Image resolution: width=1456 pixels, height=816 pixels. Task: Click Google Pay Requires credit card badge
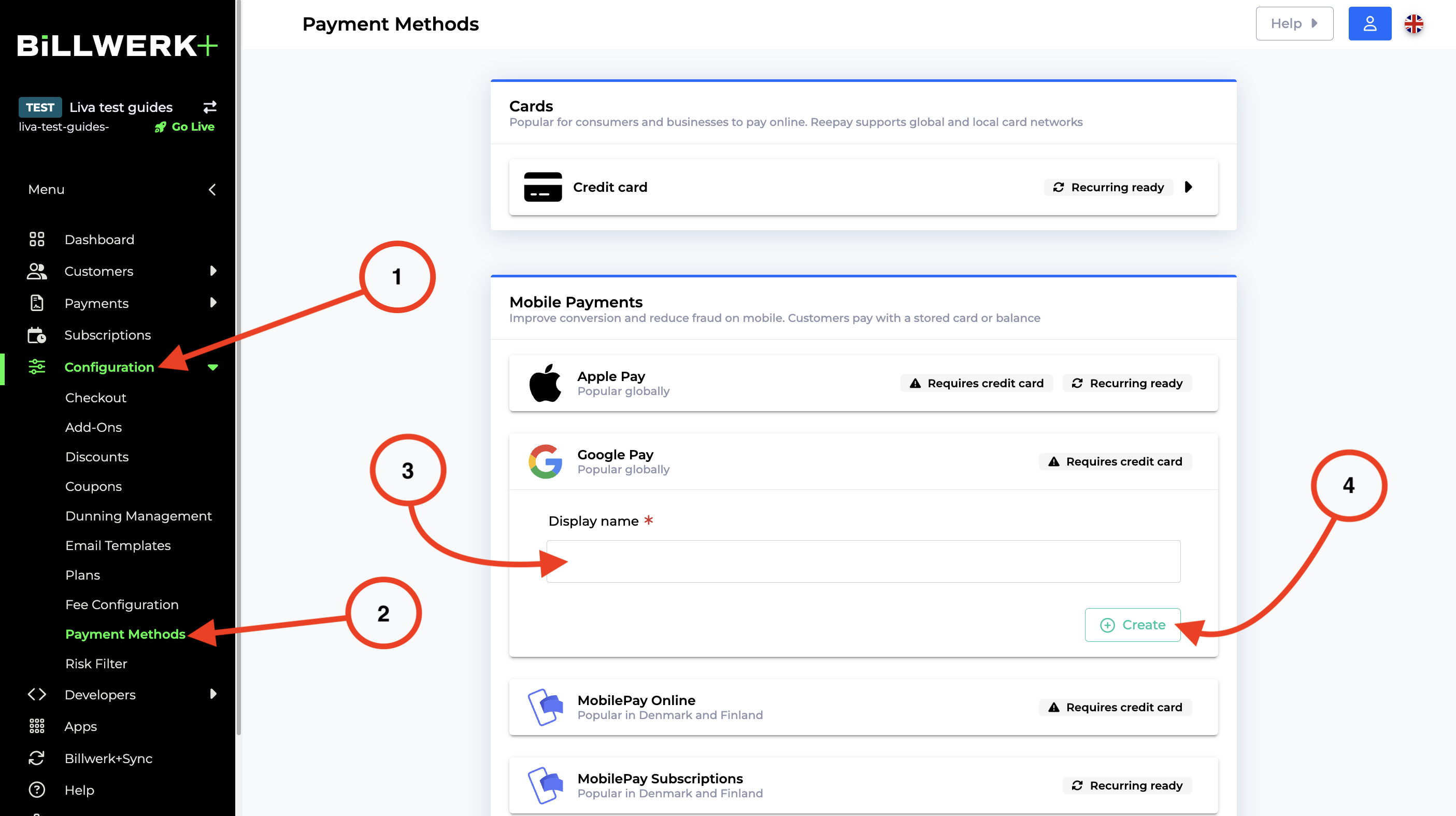point(1115,461)
